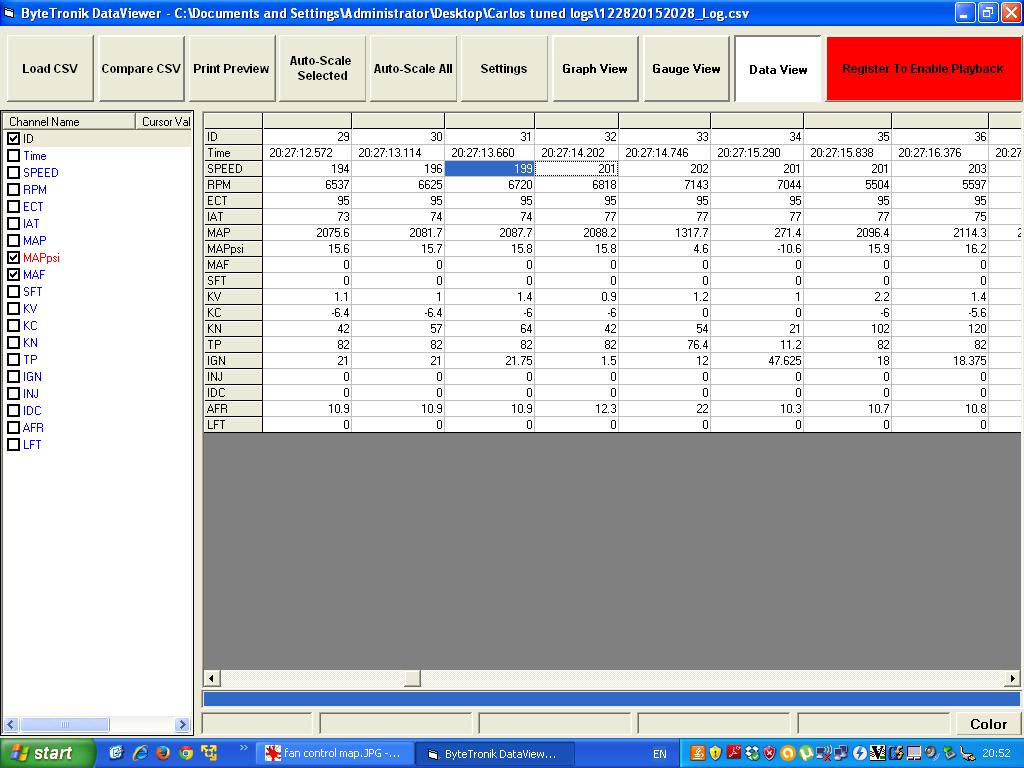Viewport: 1024px width, 768px height.
Task: Click the Load CSV button
Action: point(50,69)
